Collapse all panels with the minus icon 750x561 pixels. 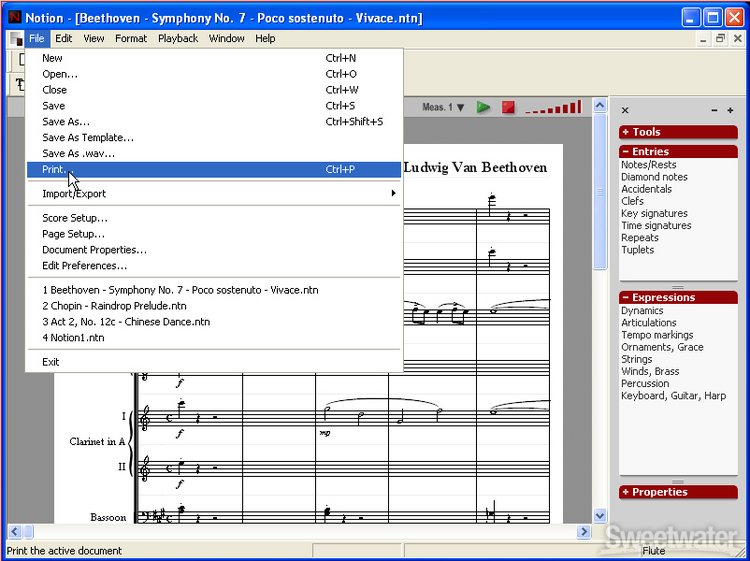tap(714, 110)
